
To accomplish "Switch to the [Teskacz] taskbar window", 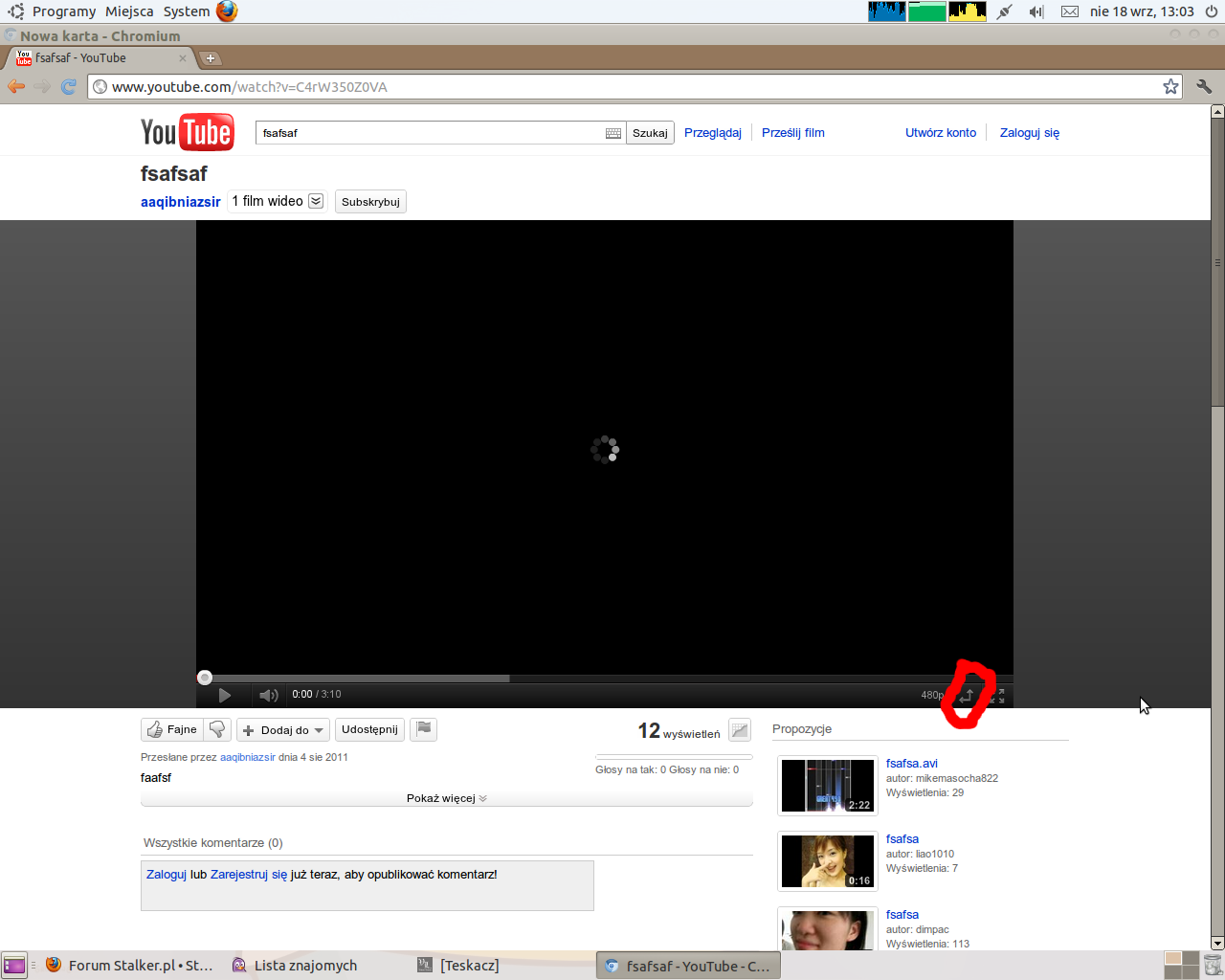I will point(459,966).
